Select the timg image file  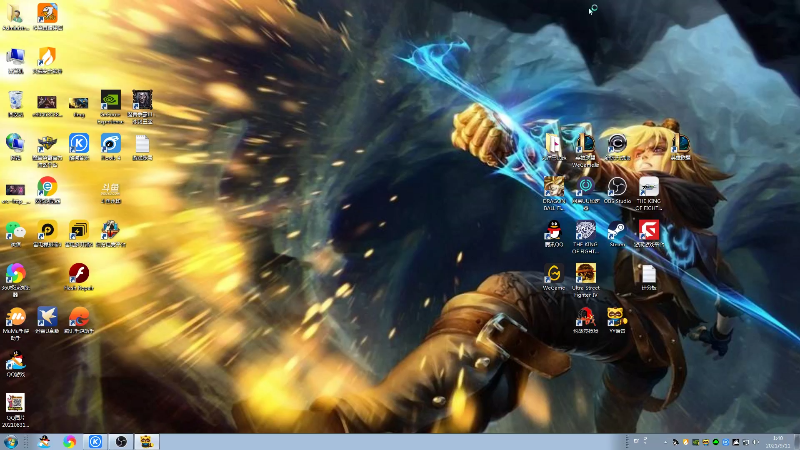[x=79, y=106]
